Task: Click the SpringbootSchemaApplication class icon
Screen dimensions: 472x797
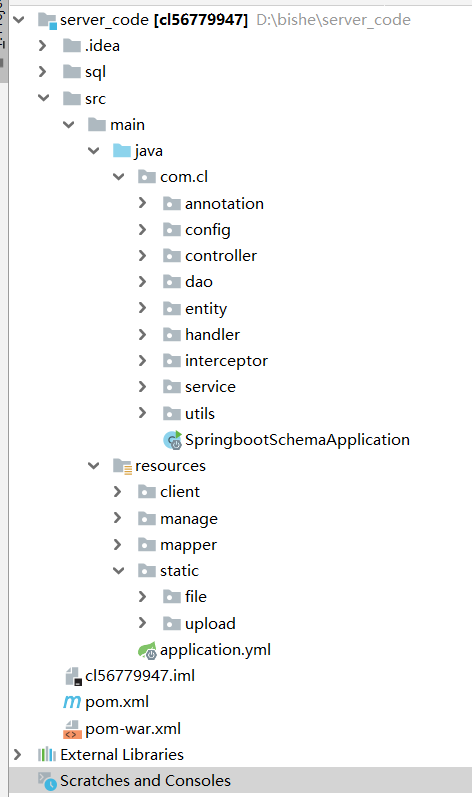Action: click(x=172, y=440)
